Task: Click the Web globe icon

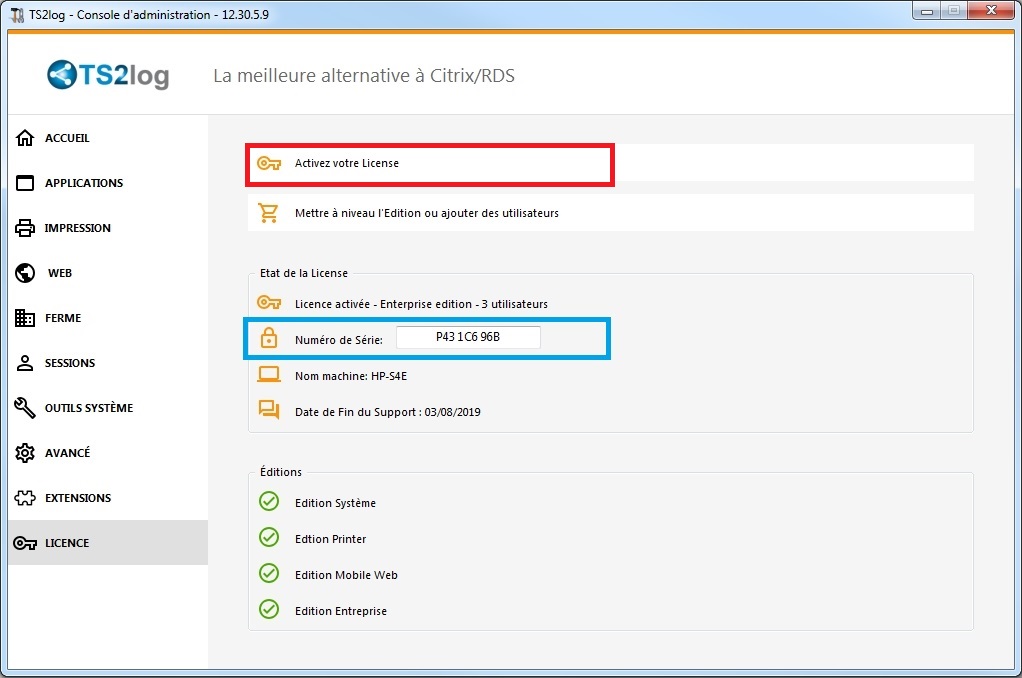Action: pyautogui.click(x=25, y=273)
